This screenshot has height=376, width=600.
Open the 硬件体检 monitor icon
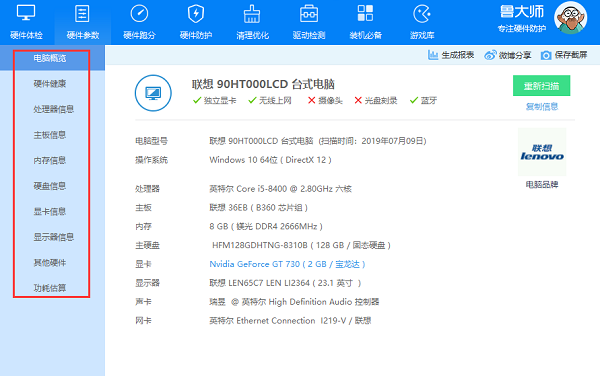pyautogui.click(x=26, y=13)
